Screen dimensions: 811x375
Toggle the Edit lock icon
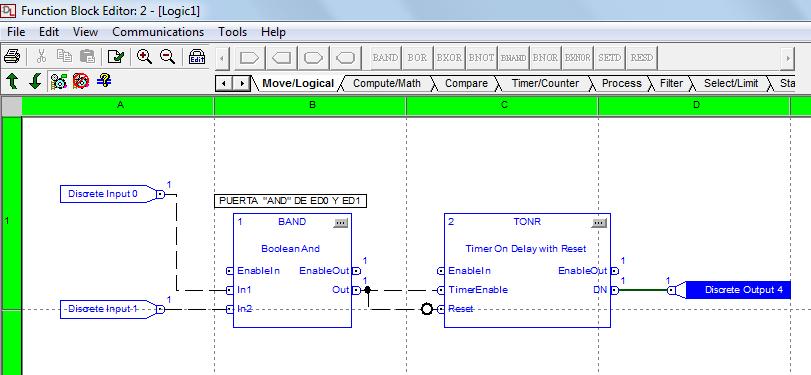[197, 56]
